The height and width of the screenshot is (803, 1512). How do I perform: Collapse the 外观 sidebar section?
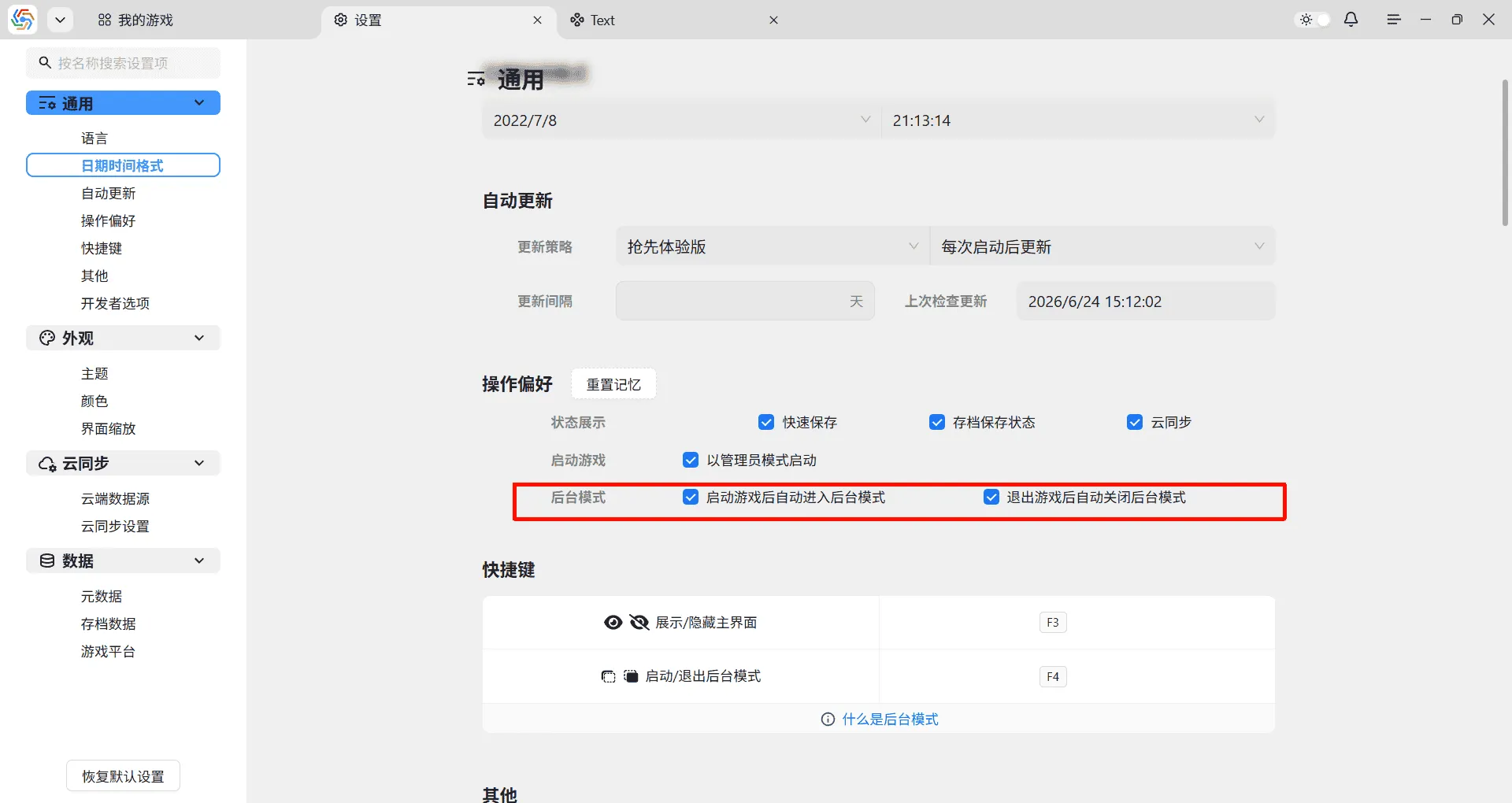click(199, 338)
